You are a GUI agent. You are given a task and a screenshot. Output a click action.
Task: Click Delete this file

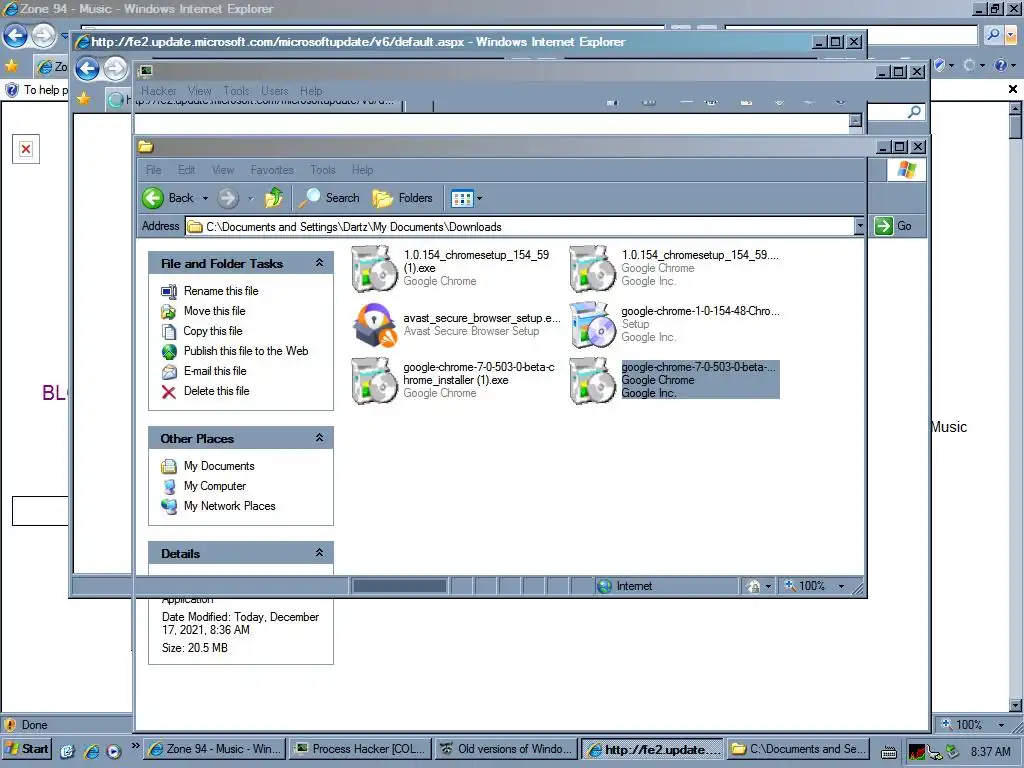[216, 391]
